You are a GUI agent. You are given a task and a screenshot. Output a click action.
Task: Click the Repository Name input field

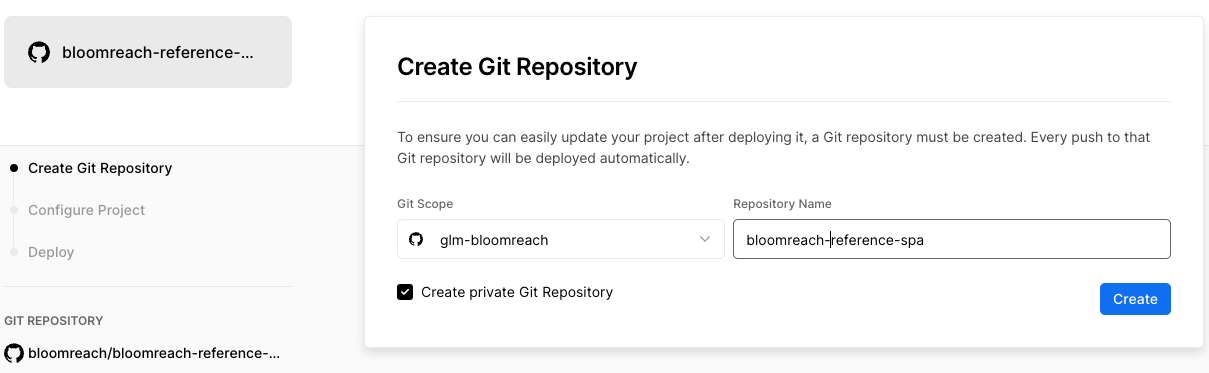pyautogui.click(x=952, y=240)
